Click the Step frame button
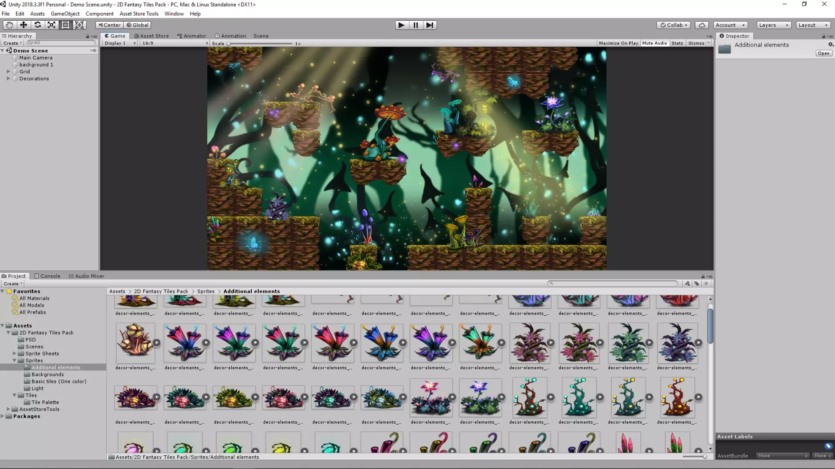The height and width of the screenshot is (469, 835). 430,25
